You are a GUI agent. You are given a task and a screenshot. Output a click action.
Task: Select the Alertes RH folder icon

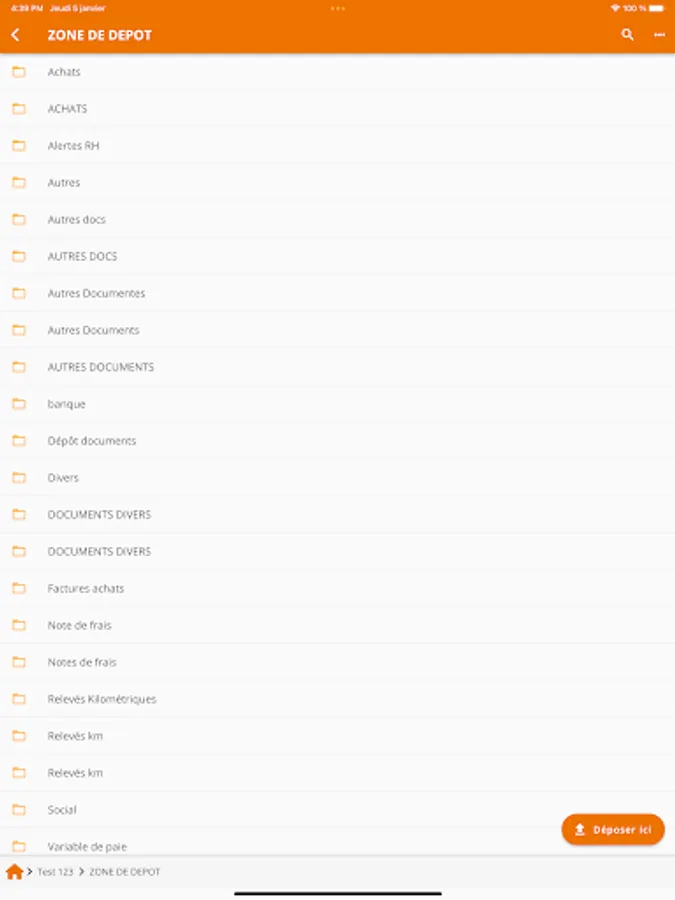[x=19, y=146]
